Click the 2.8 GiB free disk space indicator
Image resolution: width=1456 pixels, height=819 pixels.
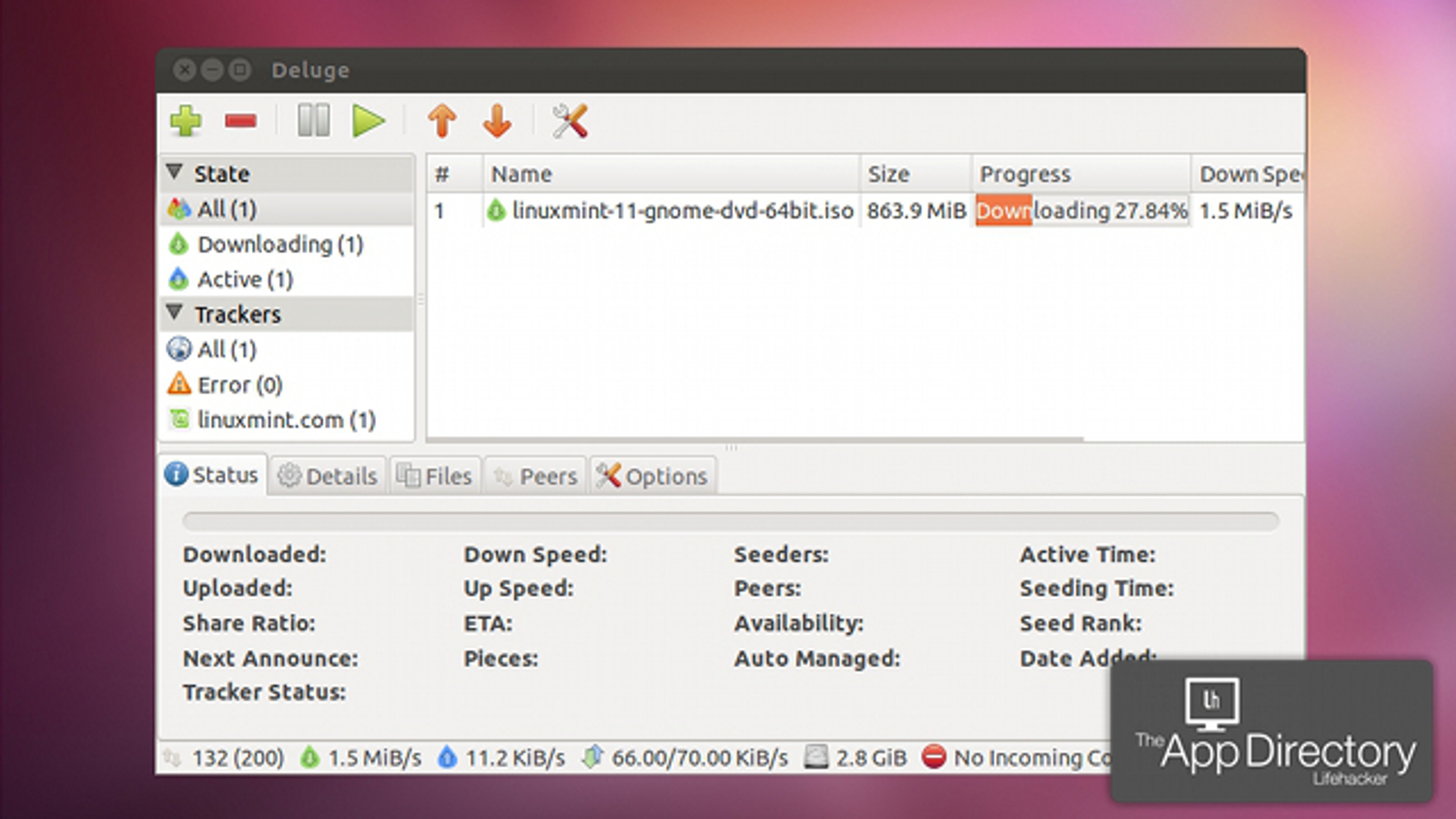point(856,757)
